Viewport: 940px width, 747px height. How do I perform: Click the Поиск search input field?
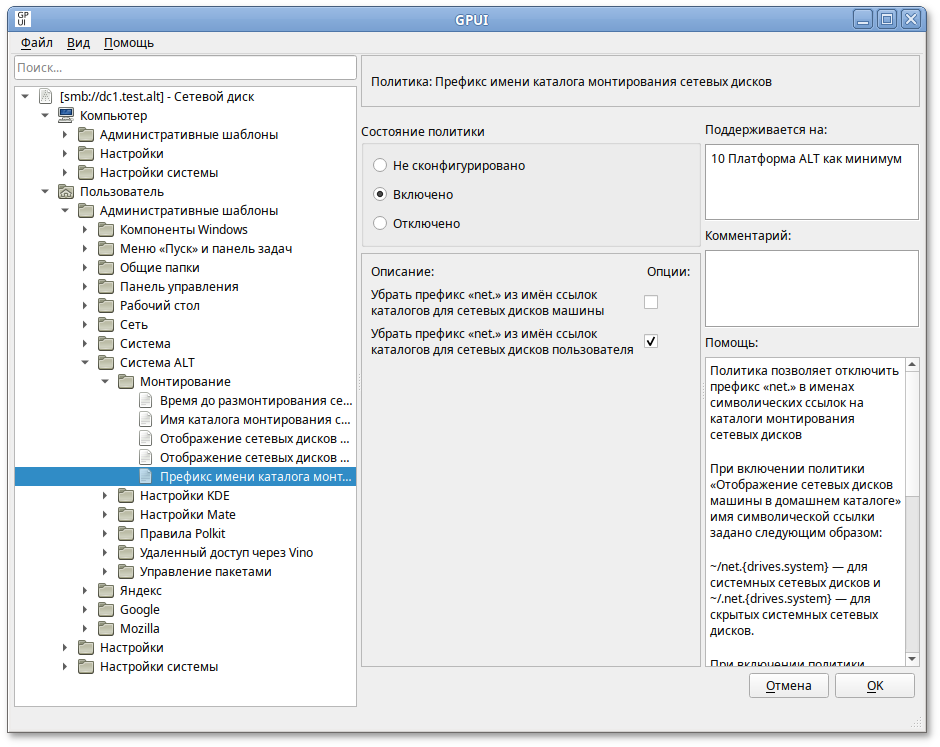185,68
